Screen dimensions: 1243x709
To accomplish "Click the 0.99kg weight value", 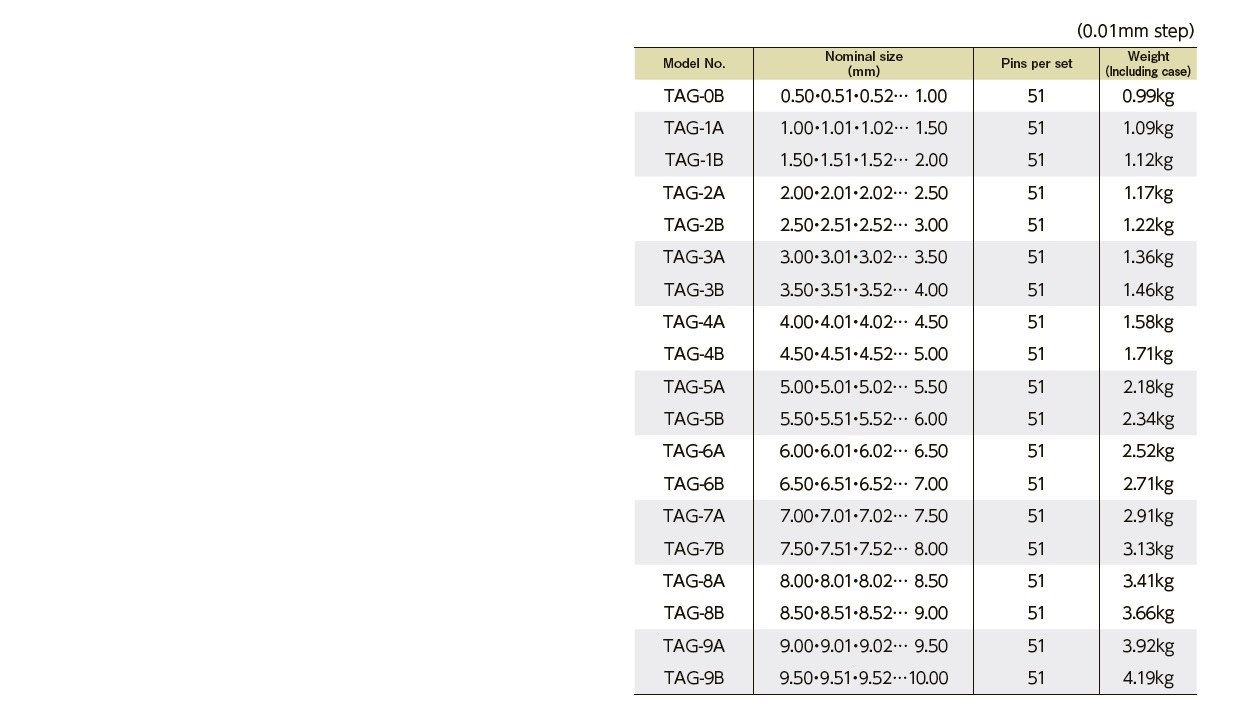I will tap(1147, 96).
